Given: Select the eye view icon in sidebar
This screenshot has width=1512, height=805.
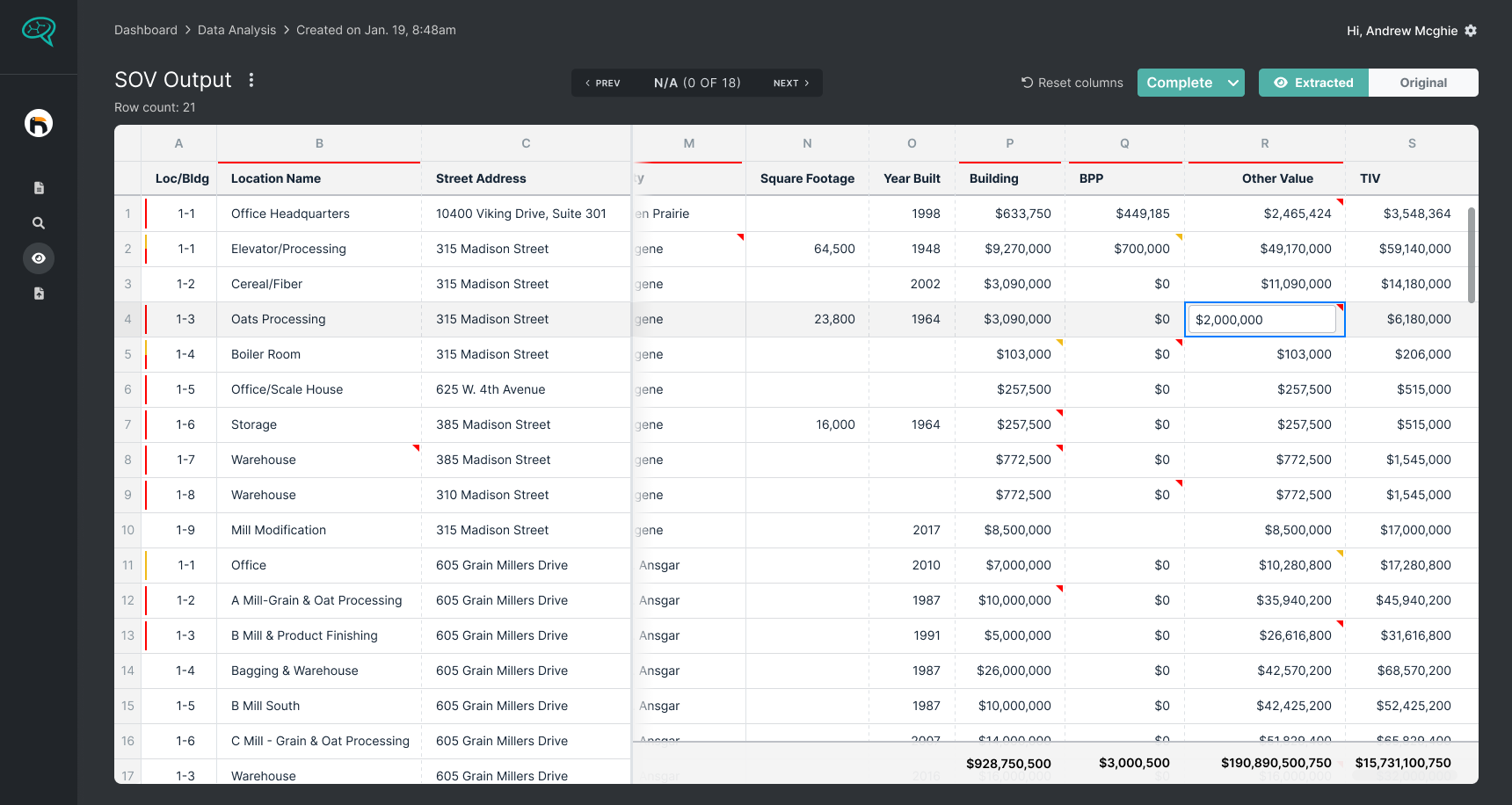Looking at the screenshot, I should tap(39, 258).
